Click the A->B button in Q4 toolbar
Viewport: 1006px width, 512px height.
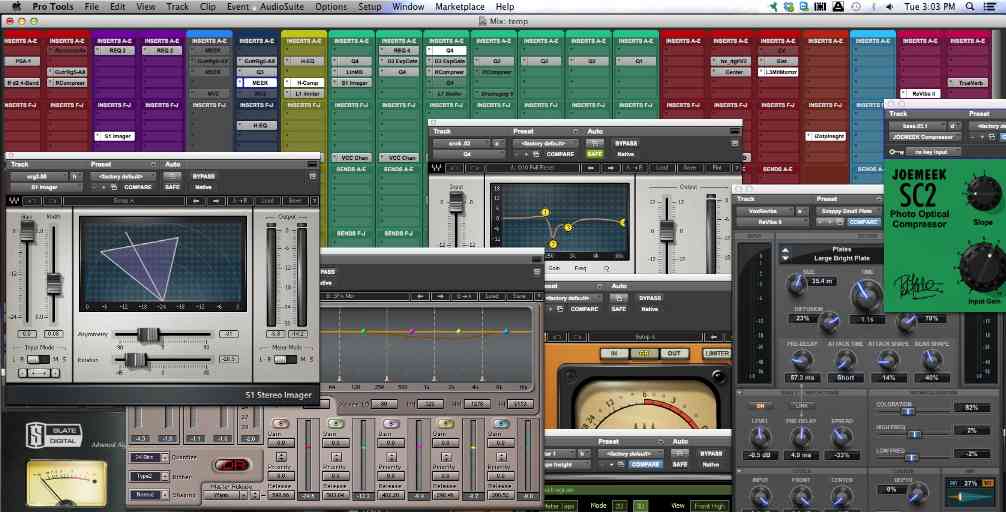(x=636, y=168)
